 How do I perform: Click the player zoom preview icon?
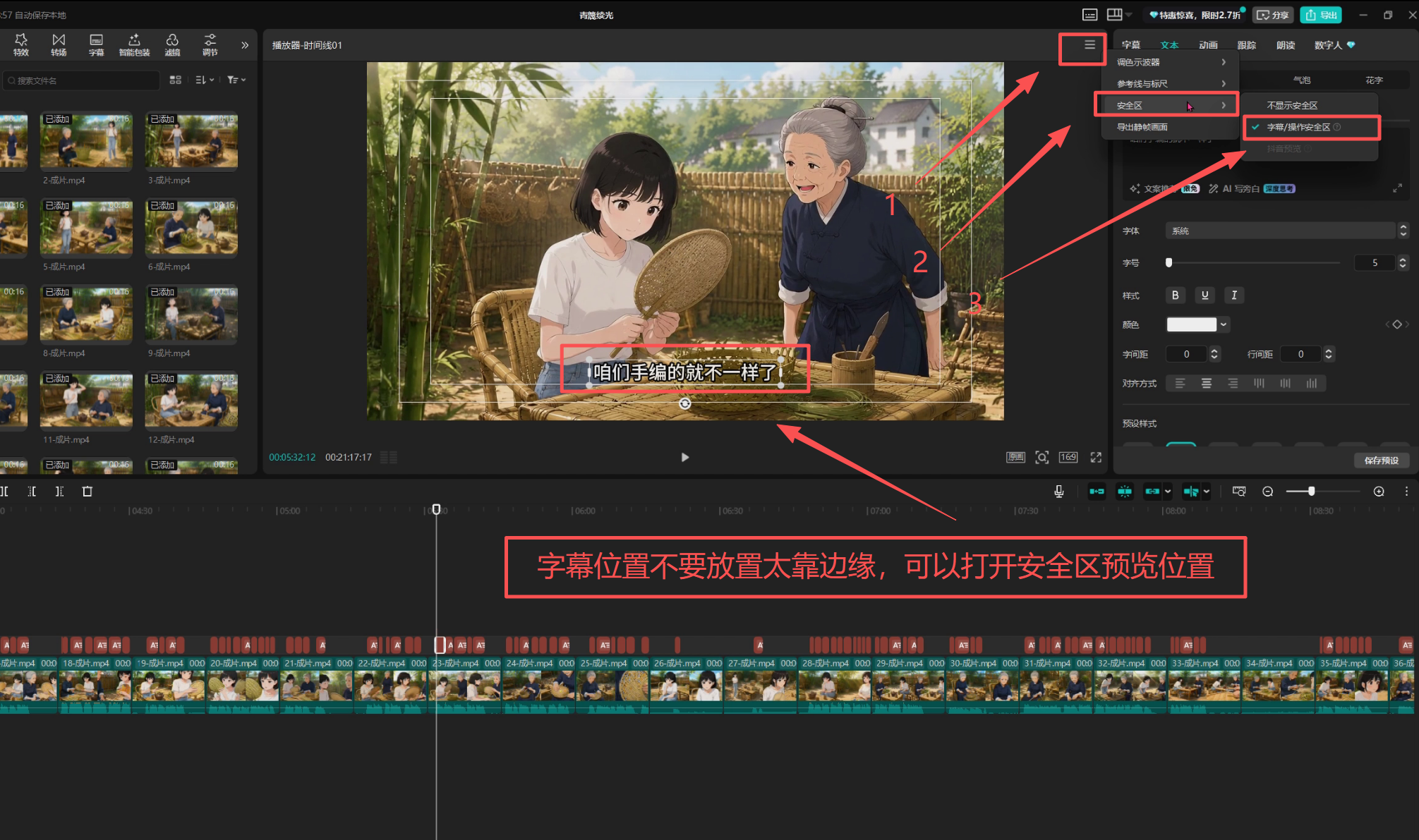1041,457
